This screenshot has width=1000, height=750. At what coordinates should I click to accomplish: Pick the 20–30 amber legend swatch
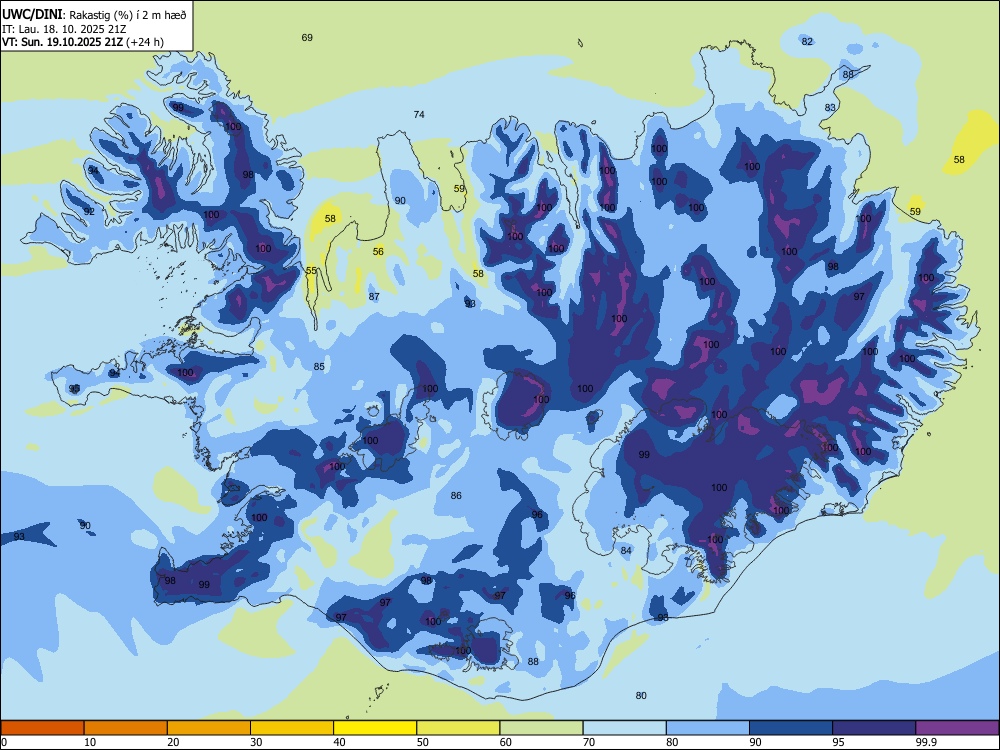point(209,728)
